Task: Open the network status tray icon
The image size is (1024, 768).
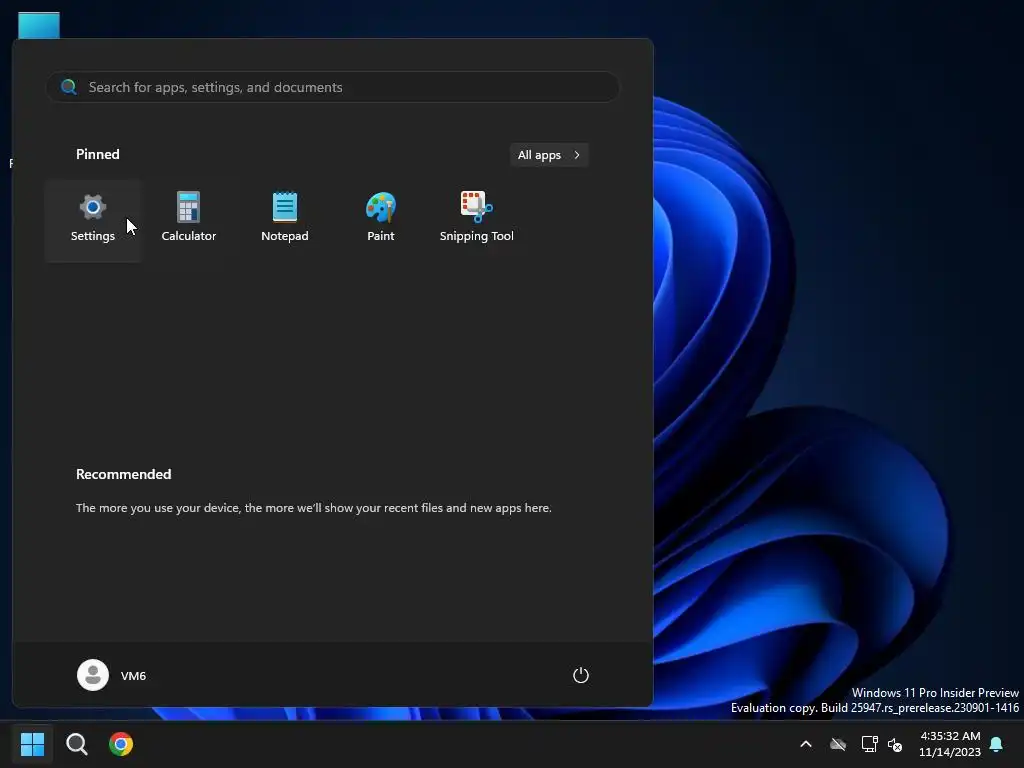Action: pyautogui.click(x=869, y=744)
